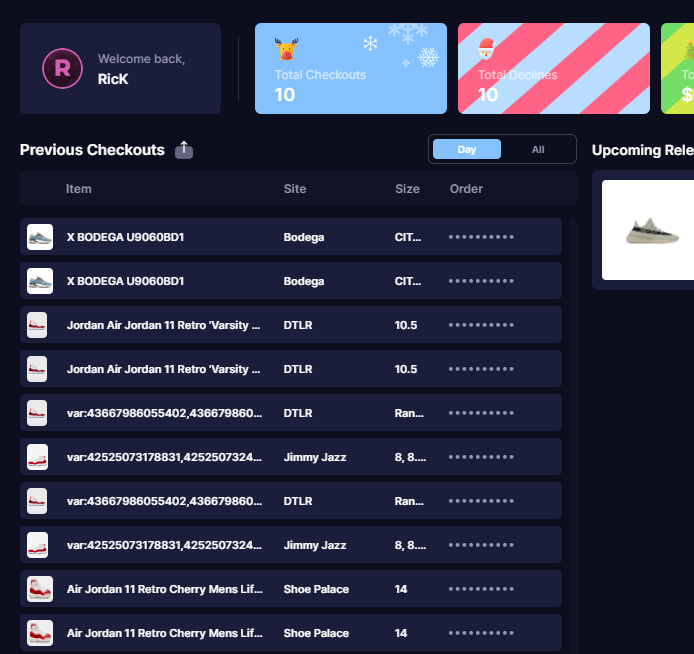Click the RicK profile avatar

62,69
